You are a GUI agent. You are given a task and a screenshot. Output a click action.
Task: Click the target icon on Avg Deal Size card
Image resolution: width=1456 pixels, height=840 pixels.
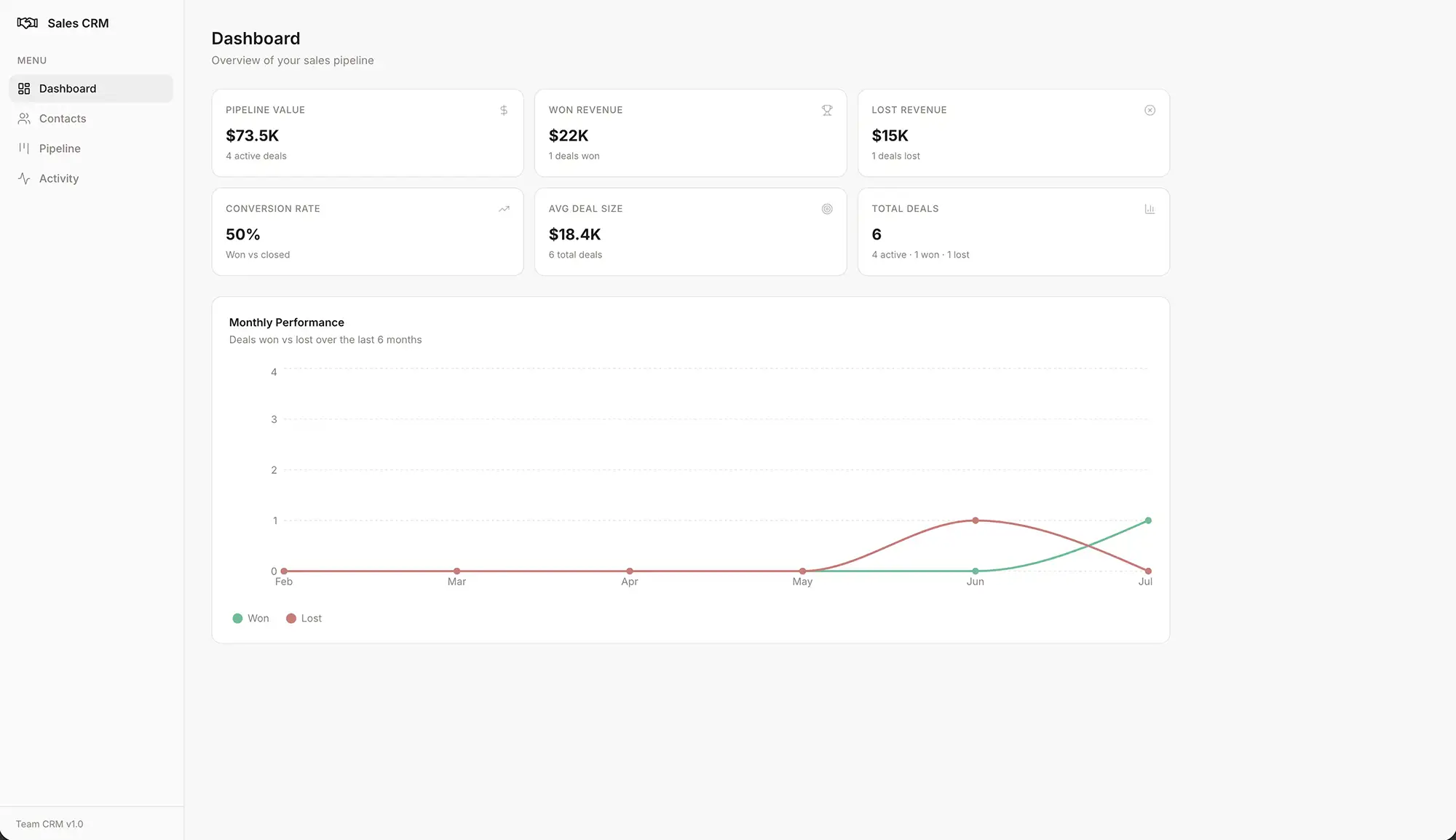[827, 209]
